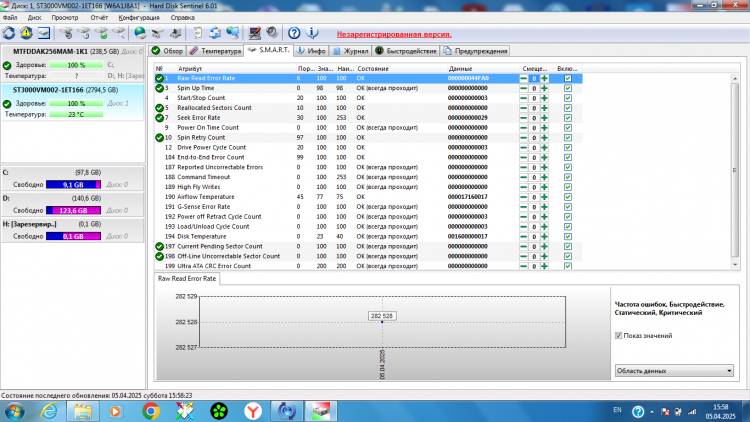Click the blue info bubble toolbar icon
750x422 pixels.
coord(312,33)
